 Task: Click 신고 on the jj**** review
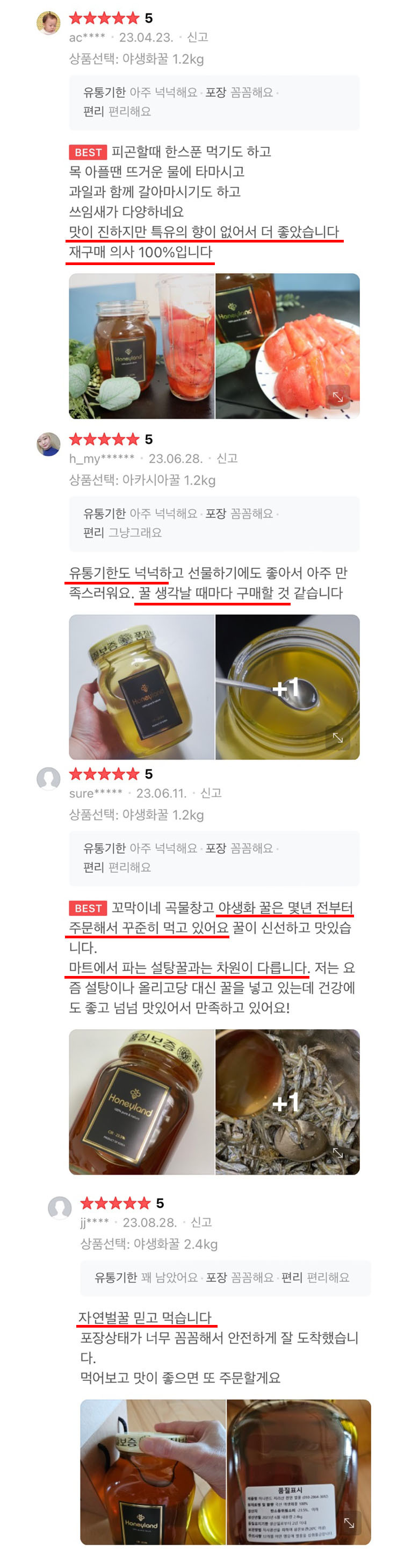pos(201,1222)
